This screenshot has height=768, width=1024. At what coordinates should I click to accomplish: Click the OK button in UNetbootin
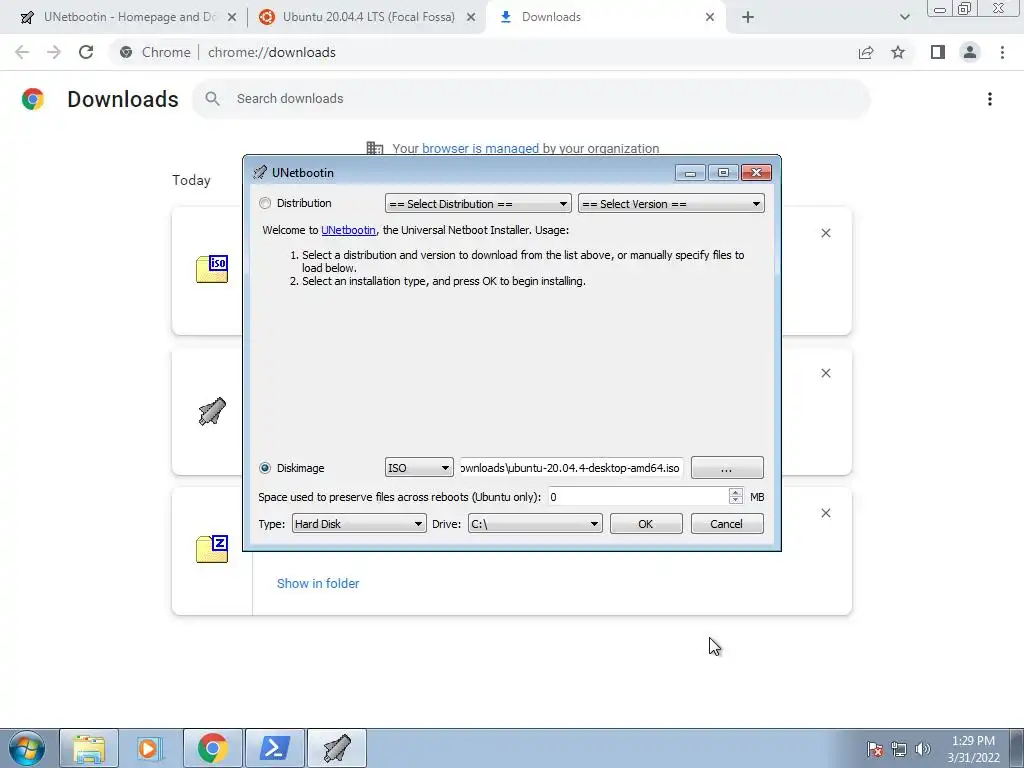(x=646, y=524)
